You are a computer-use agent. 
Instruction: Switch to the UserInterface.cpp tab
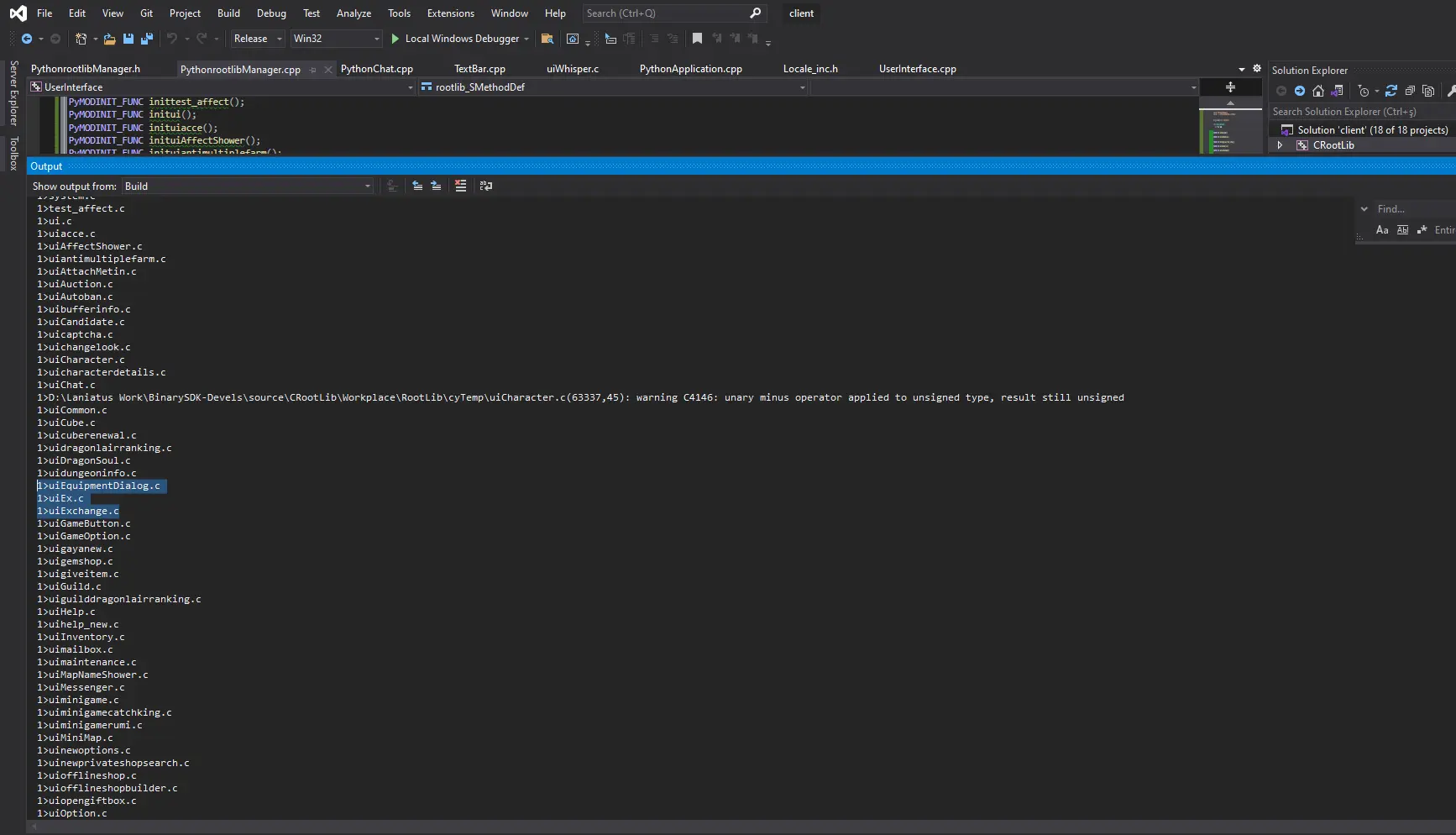coord(918,69)
